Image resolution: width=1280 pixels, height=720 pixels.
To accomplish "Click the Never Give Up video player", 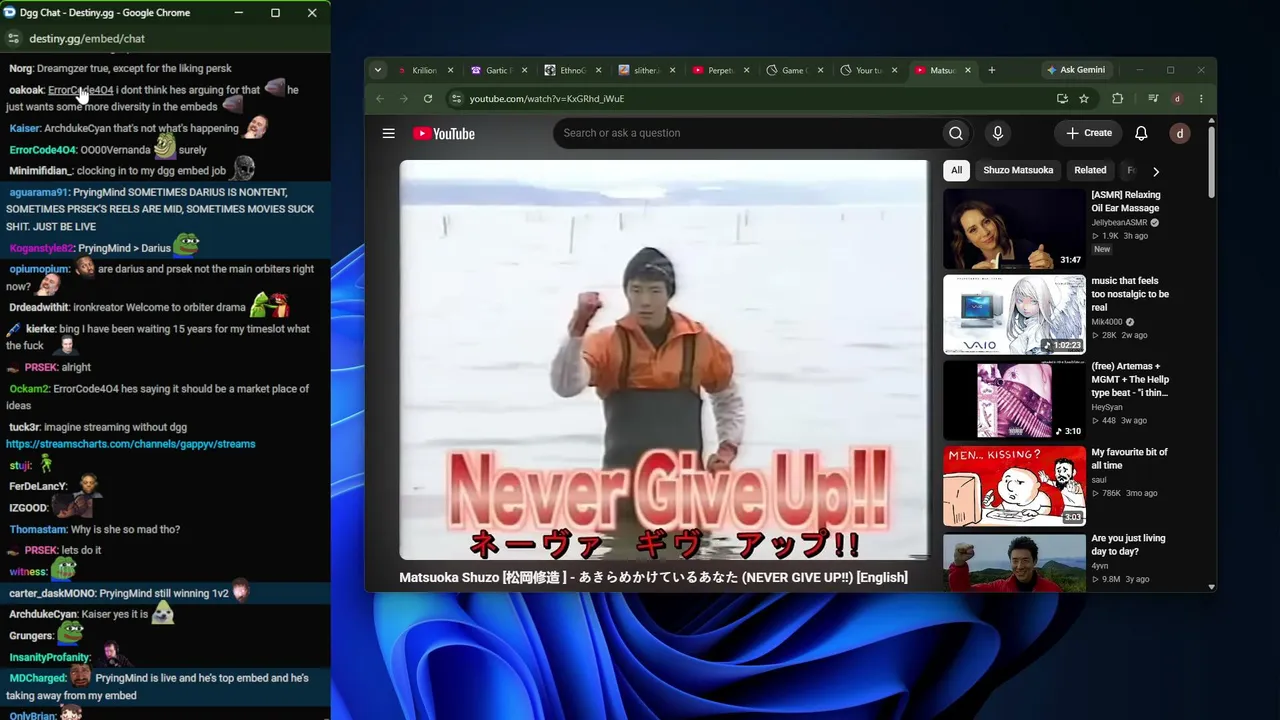I will (663, 360).
